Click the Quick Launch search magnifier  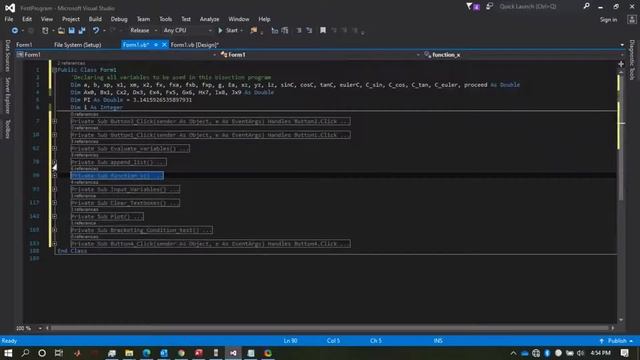pyautogui.click(x=587, y=6)
